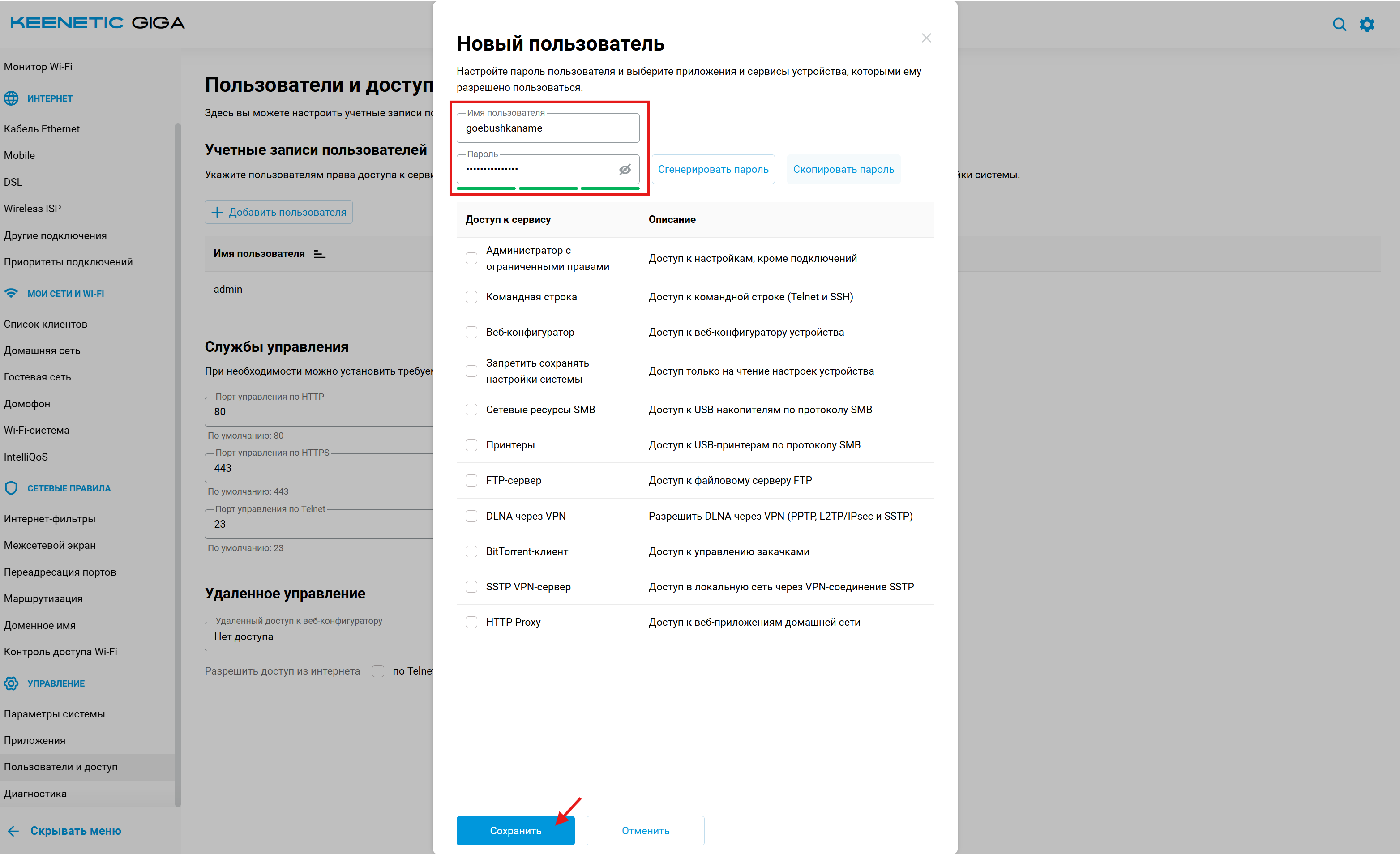Click the hide-menu arrow icon
Screen dimensions: 1400x854
tap(13, 831)
